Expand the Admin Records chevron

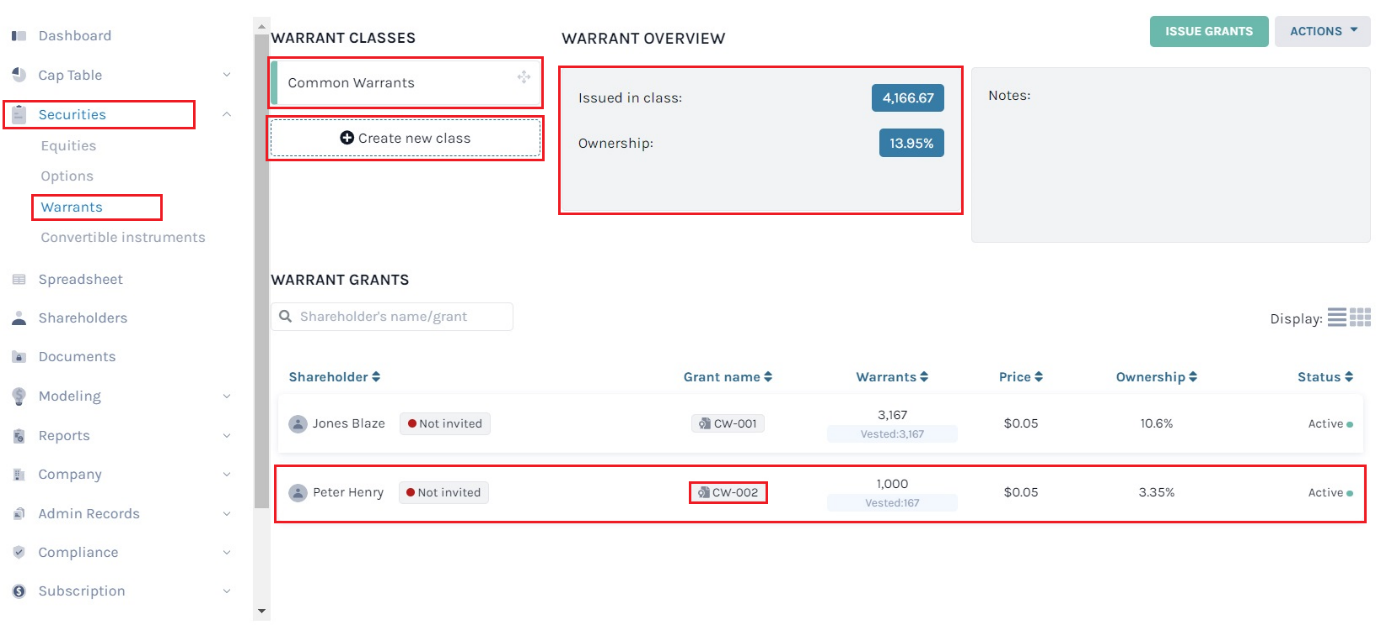pyautogui.click(x=227, y=514)
